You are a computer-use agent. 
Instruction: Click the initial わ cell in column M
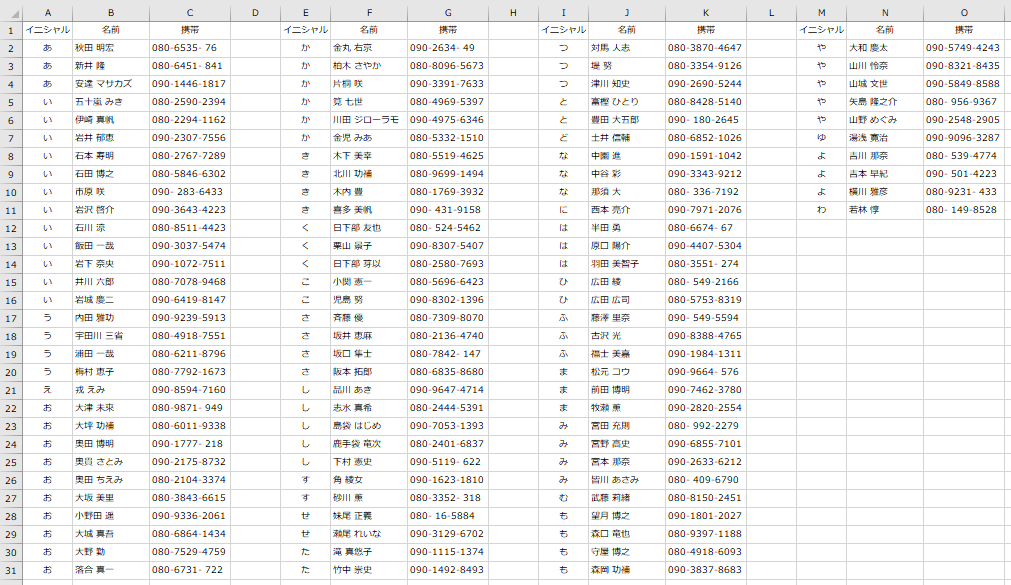click(x=821, y=210)
